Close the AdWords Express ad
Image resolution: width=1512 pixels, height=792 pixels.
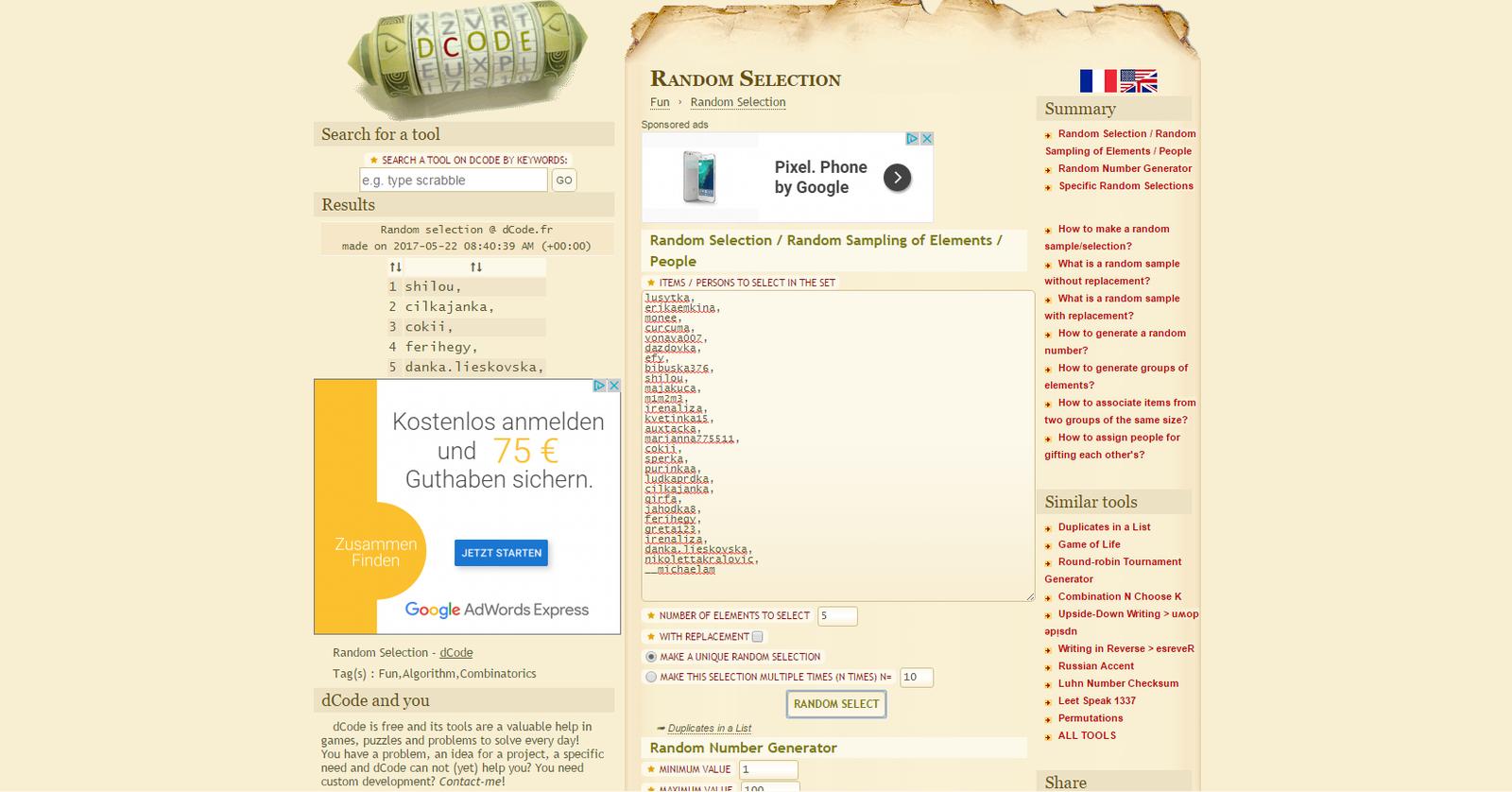point(613,386)
